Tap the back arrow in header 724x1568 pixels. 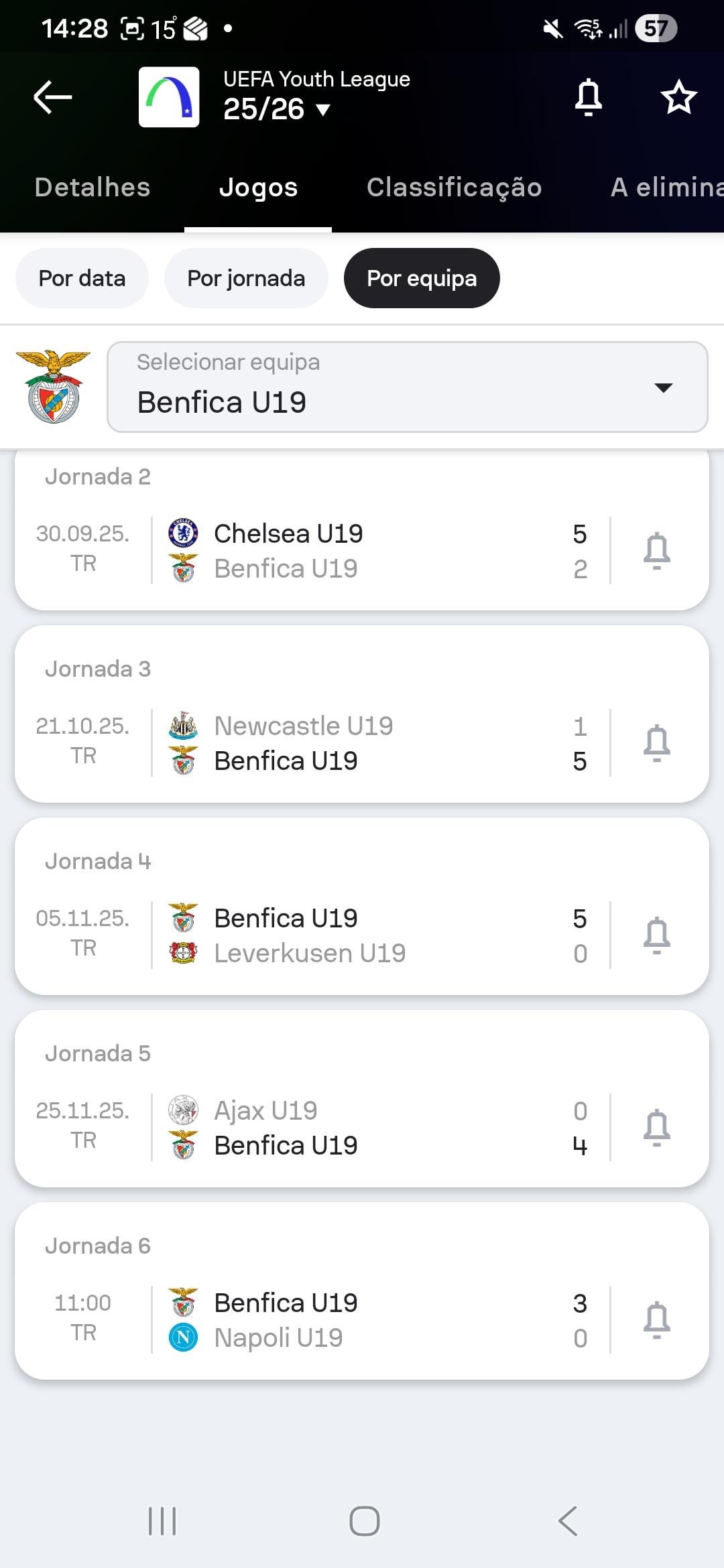(52, 97)
